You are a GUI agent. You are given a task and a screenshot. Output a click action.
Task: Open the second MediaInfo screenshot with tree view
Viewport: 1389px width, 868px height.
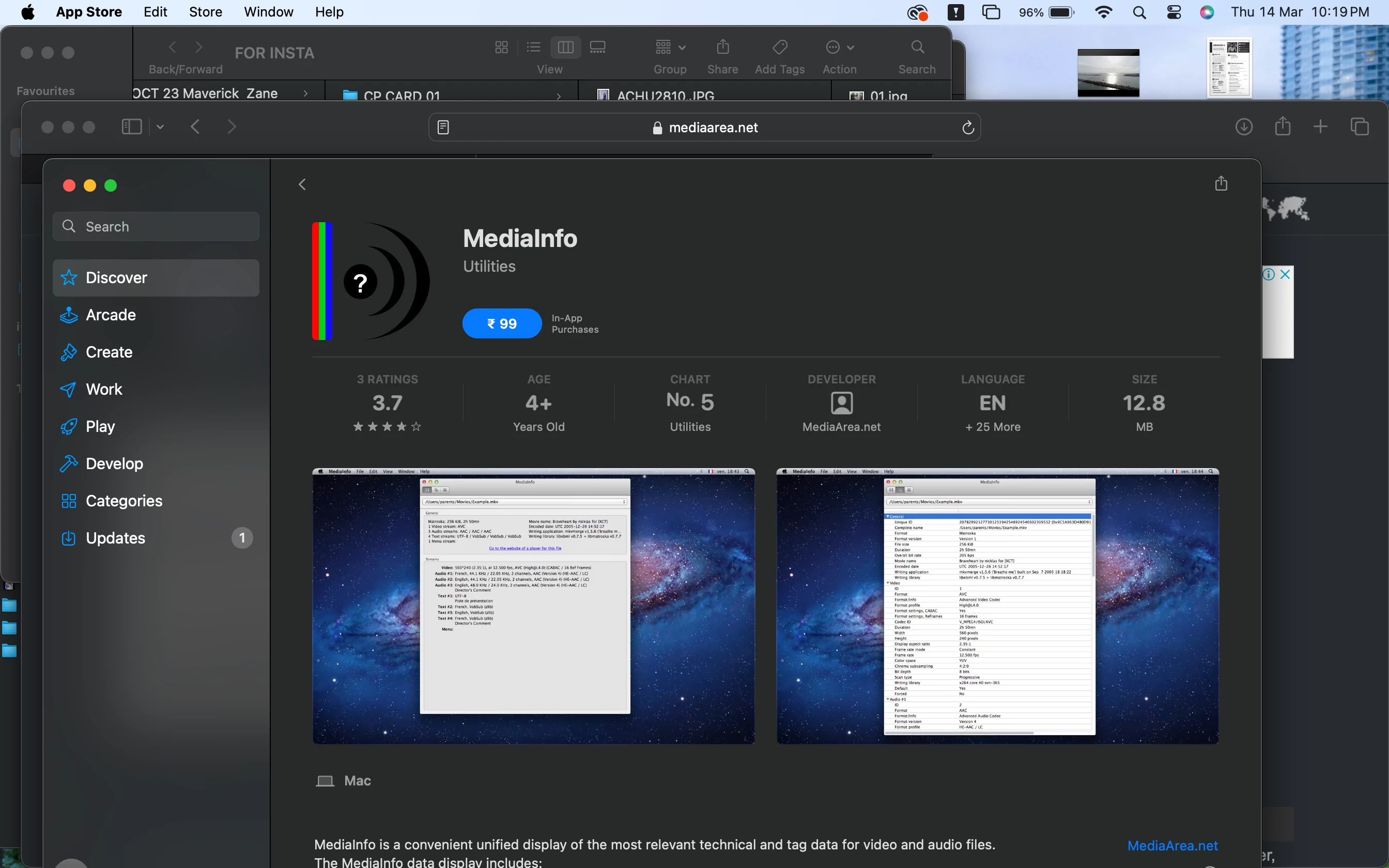[x=997, y=606]
